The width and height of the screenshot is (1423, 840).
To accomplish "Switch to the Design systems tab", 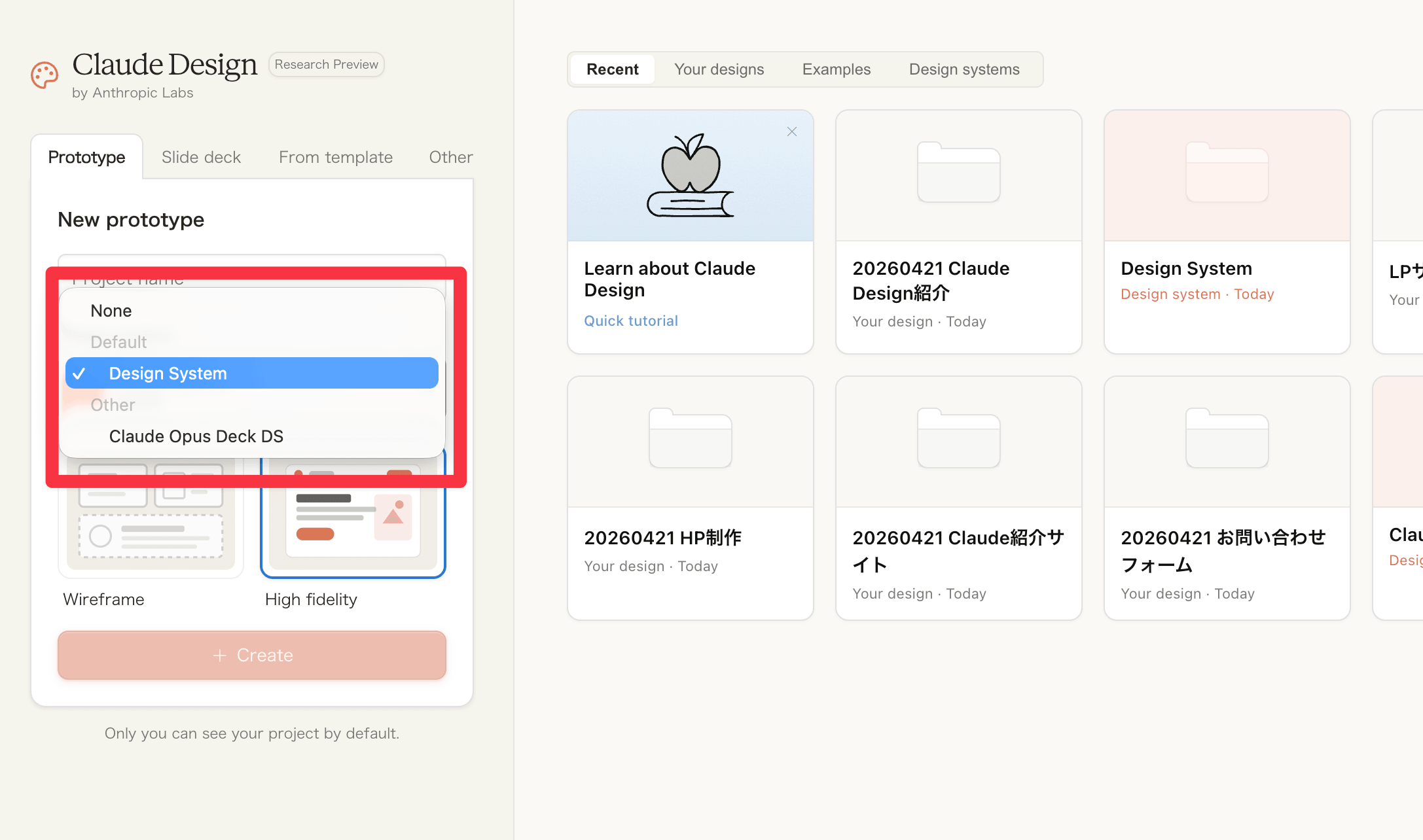I will (964, 69).
